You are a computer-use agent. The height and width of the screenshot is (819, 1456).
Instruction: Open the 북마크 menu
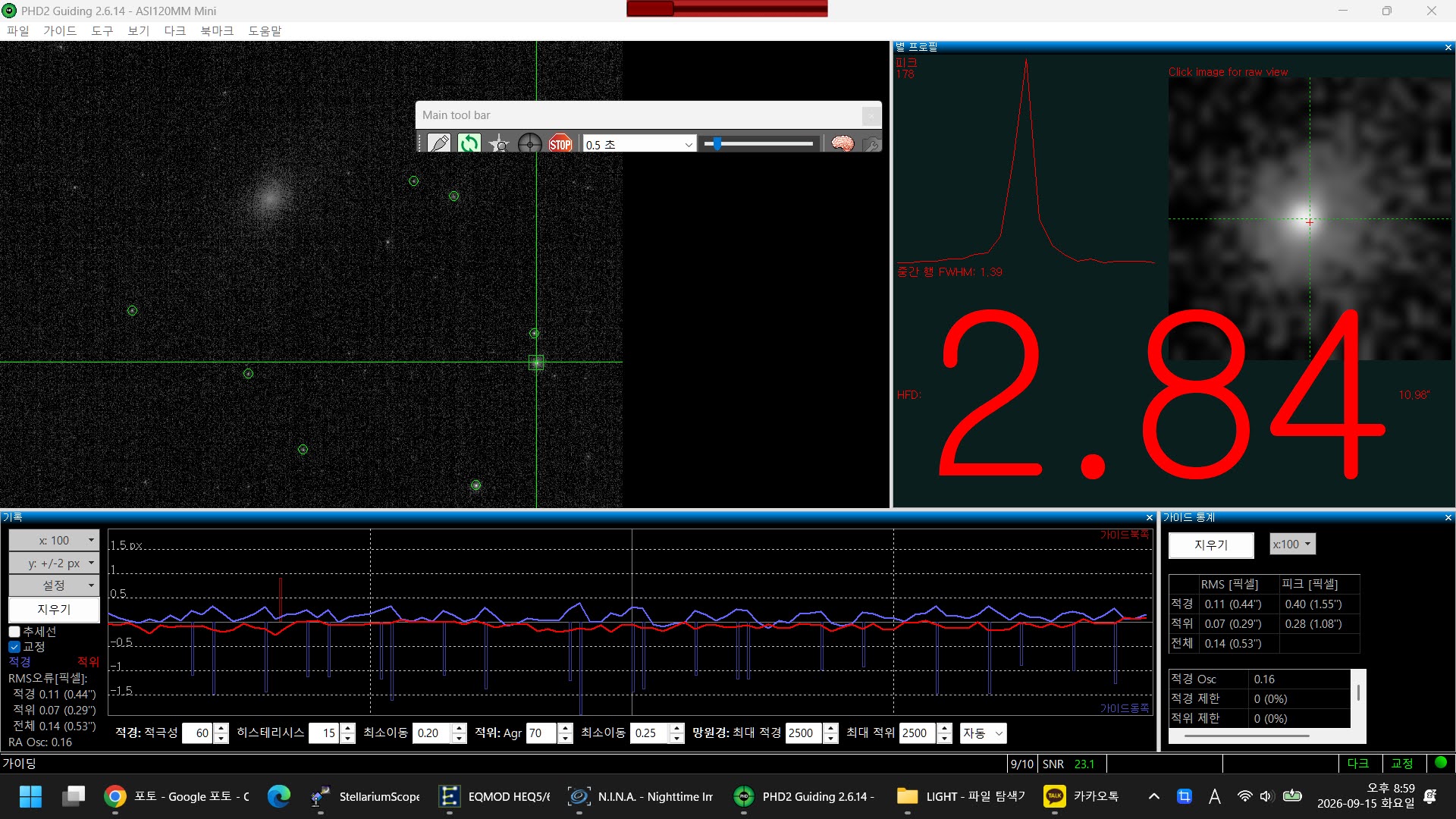pyautogui.click(x=217, y=30)
